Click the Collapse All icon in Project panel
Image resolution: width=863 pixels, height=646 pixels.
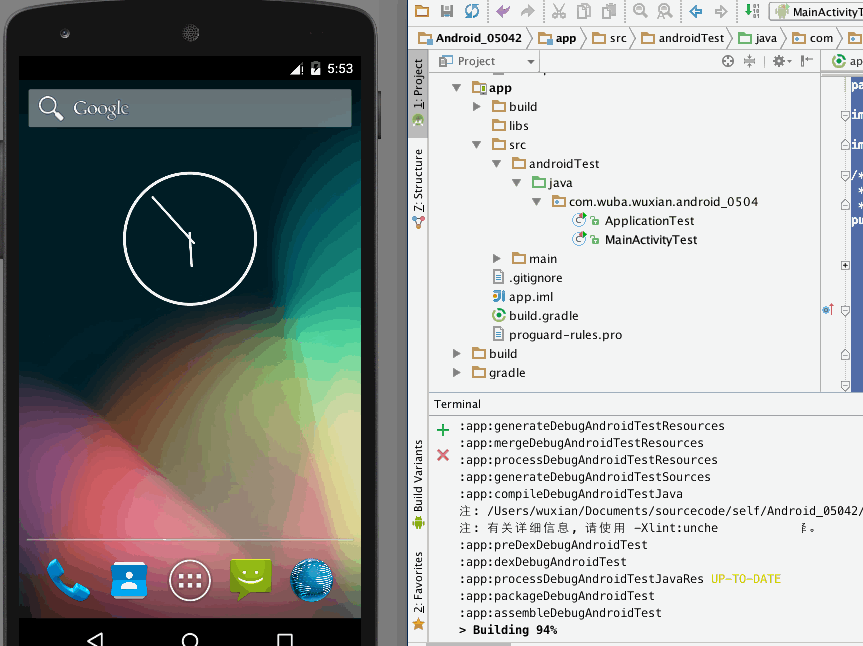click(x=749, y=61)
